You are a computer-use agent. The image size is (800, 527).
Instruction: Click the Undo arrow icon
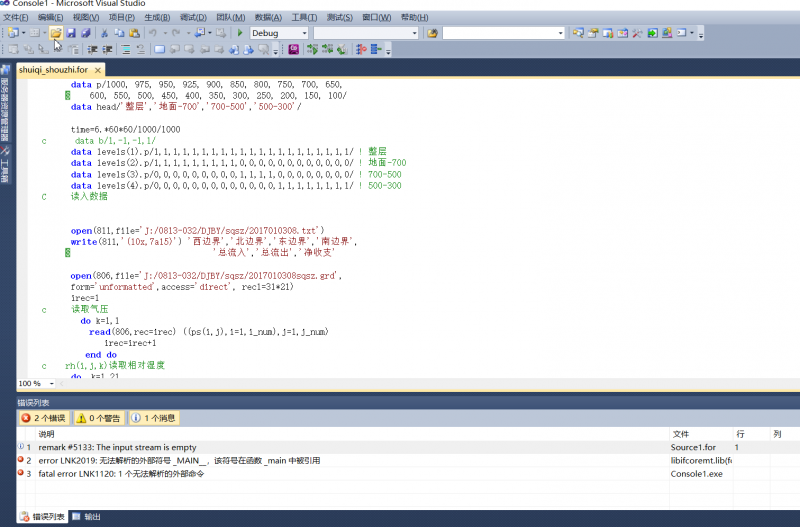pos(152,33)
